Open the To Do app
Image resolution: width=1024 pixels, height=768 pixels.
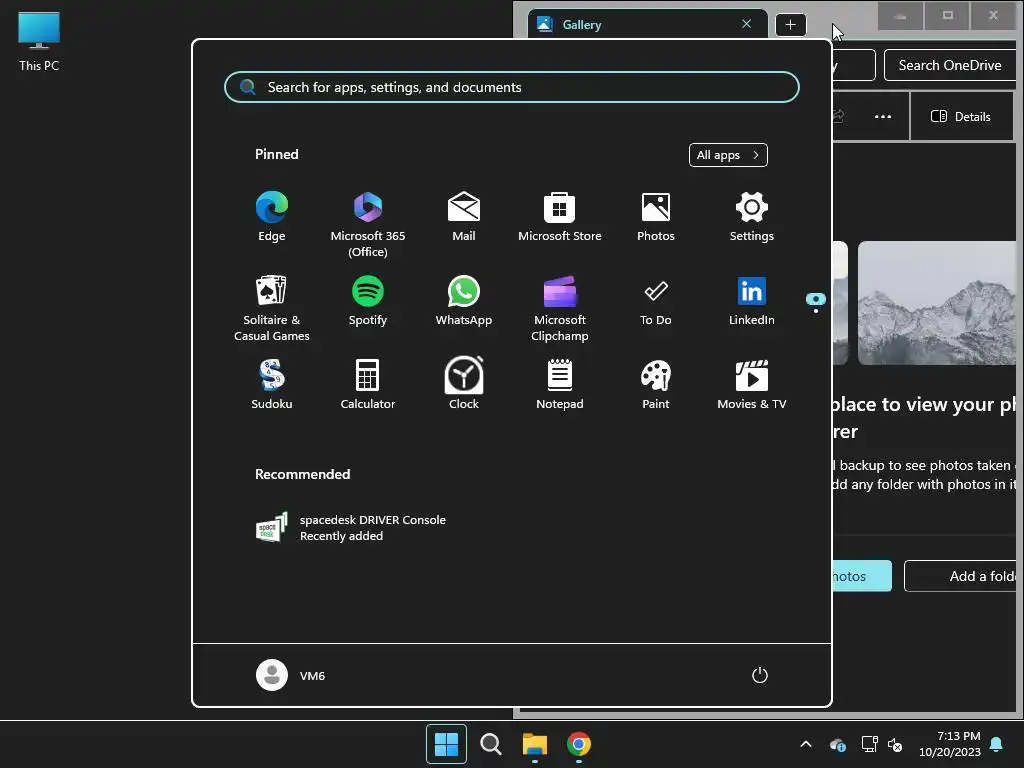pos(656,302)
